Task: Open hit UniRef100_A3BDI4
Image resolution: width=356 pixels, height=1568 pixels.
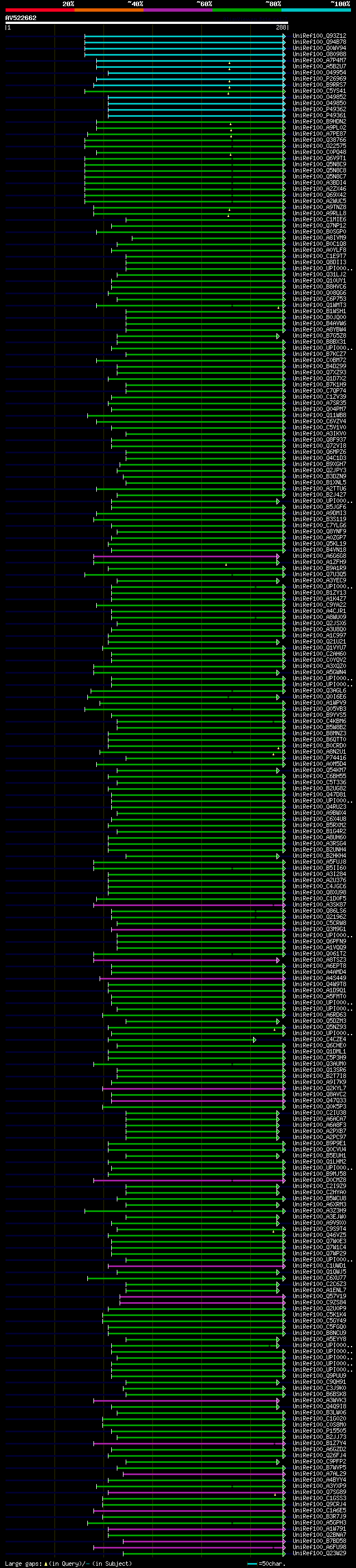Action: (x=319, y=182)
